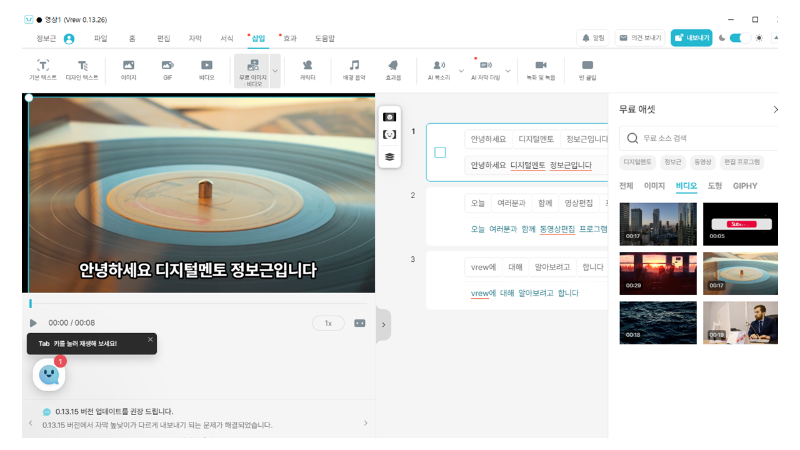Switch to the GIPHY asset tab
The width and height of the screenshot is (800, 450).
[x=745, y=185]
